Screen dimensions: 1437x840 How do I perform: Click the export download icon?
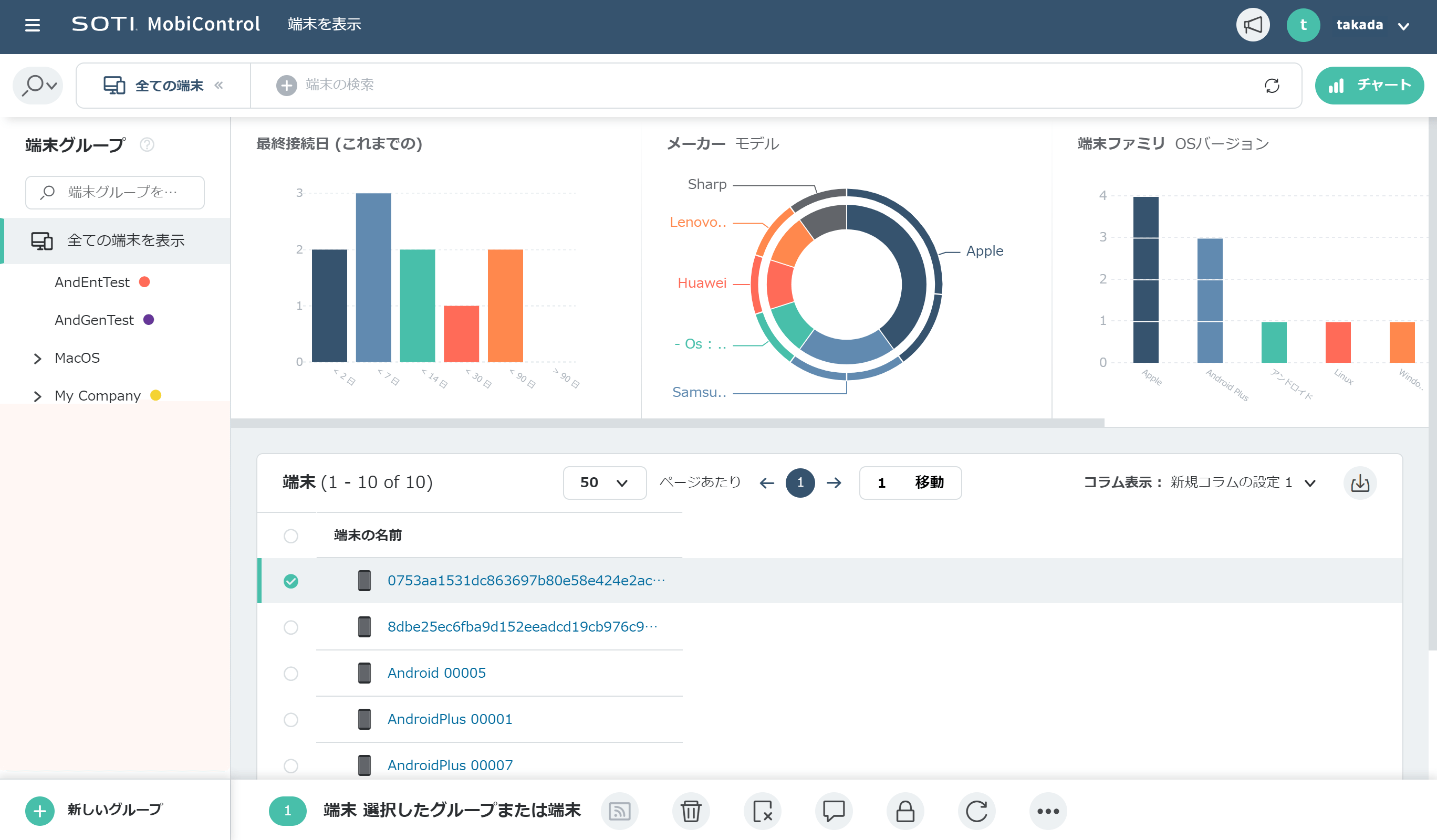(1360, 483)
